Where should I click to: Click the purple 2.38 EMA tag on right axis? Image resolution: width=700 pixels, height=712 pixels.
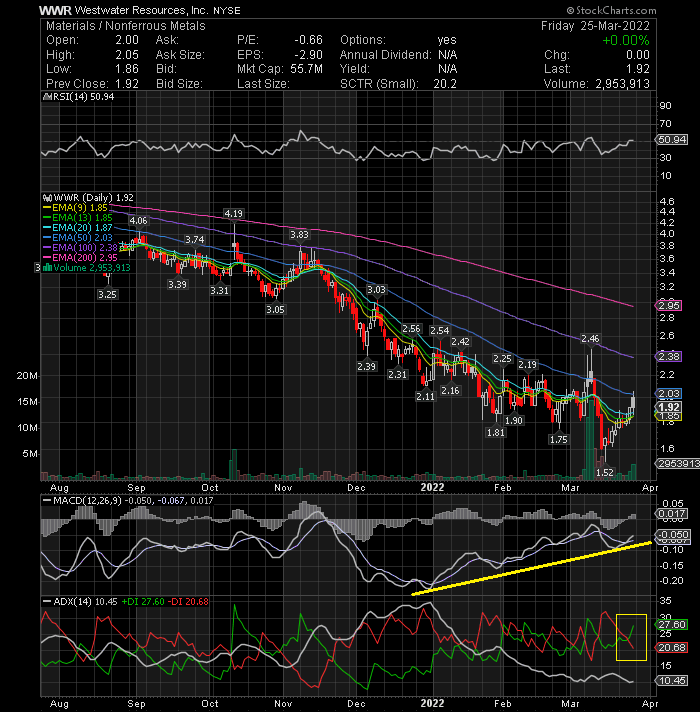tap(669, 356)
